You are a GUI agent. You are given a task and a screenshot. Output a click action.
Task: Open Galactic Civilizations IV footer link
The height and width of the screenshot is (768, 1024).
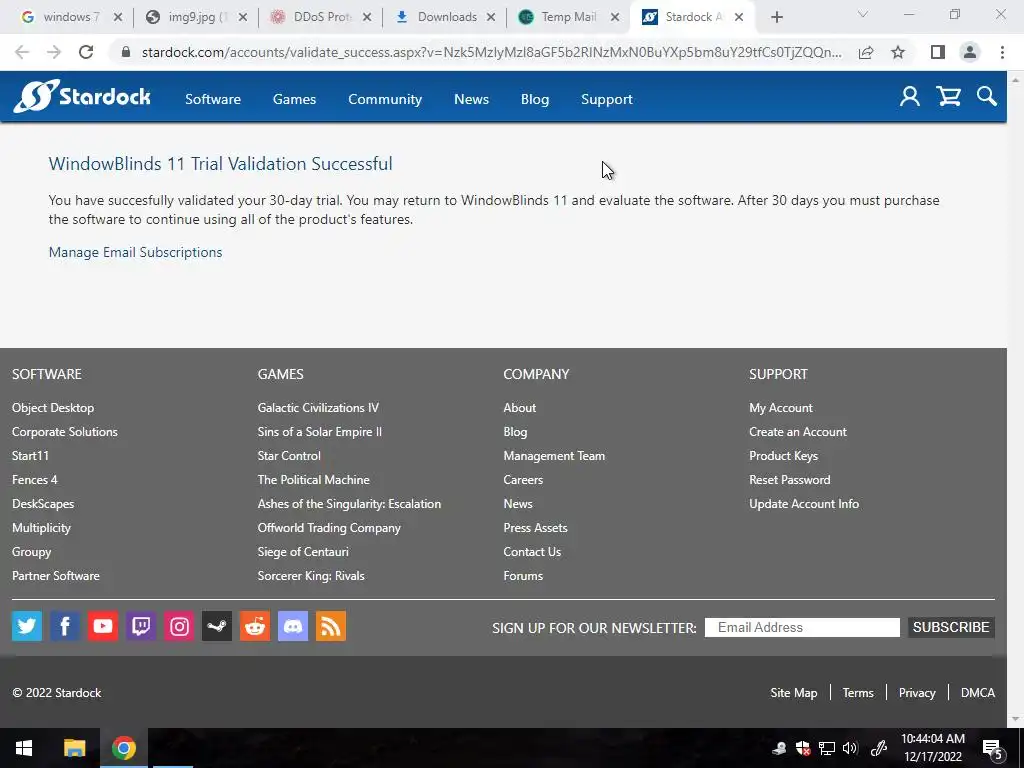[318, 408]
